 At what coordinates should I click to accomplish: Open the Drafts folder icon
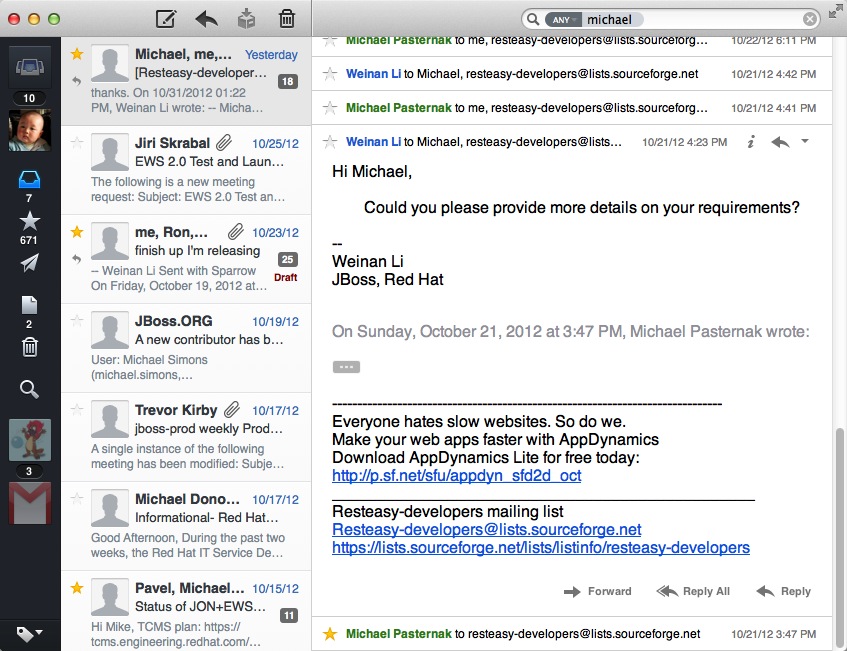point(29,305)
